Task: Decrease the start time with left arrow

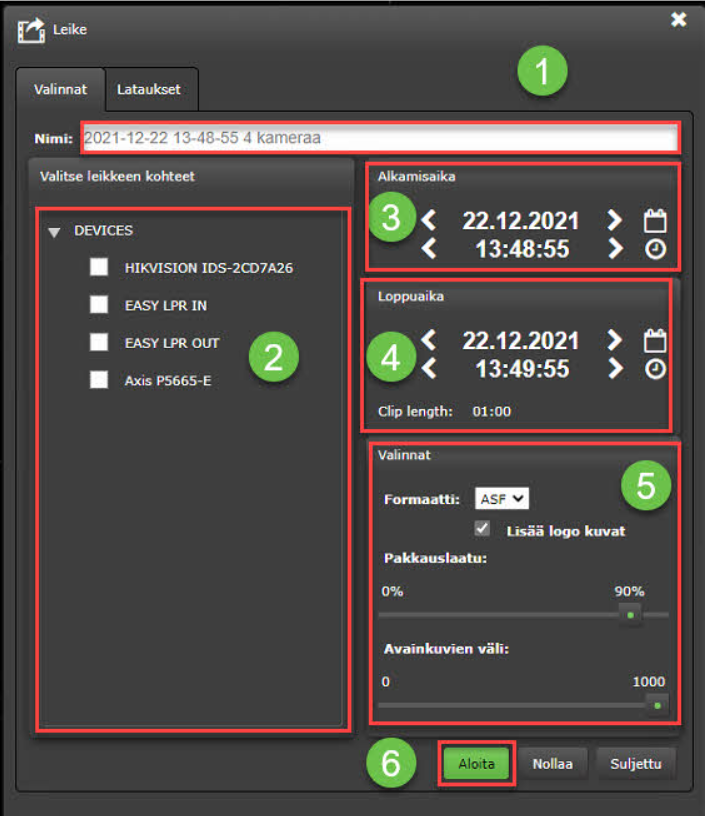Action: click(429, 248)
